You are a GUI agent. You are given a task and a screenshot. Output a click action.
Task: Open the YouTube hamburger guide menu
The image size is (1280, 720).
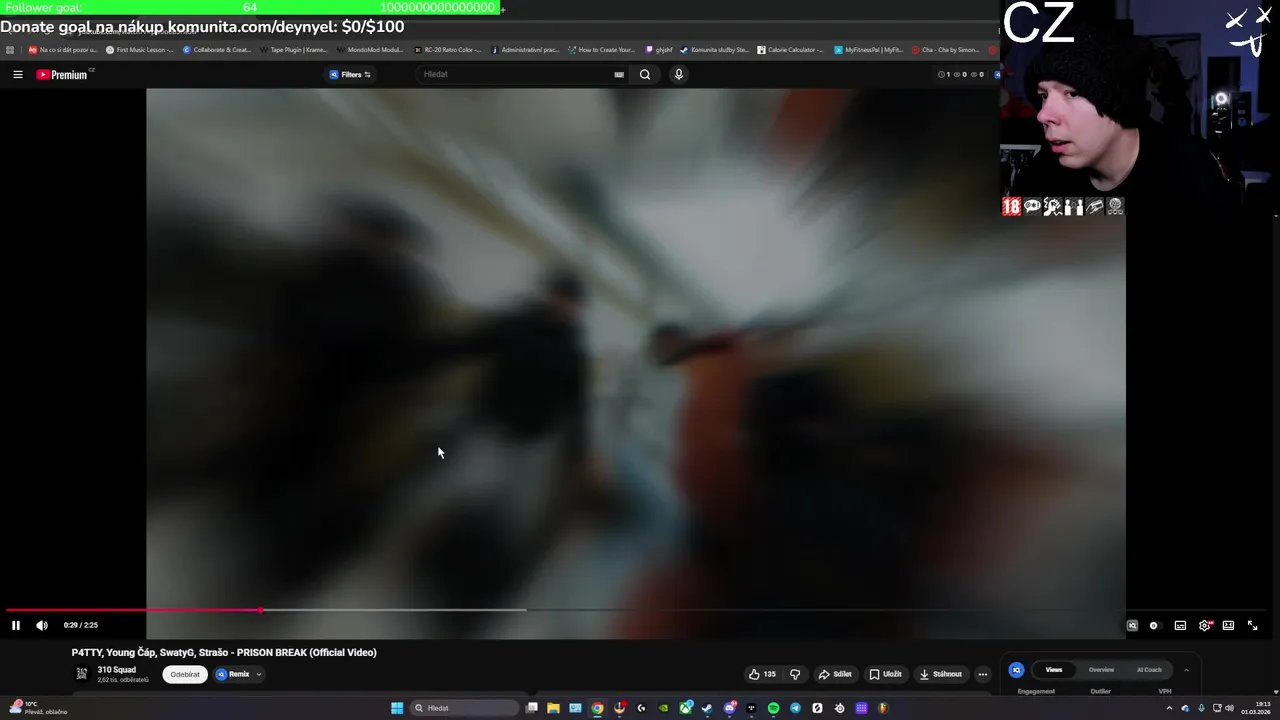click(x=17, y=74)
